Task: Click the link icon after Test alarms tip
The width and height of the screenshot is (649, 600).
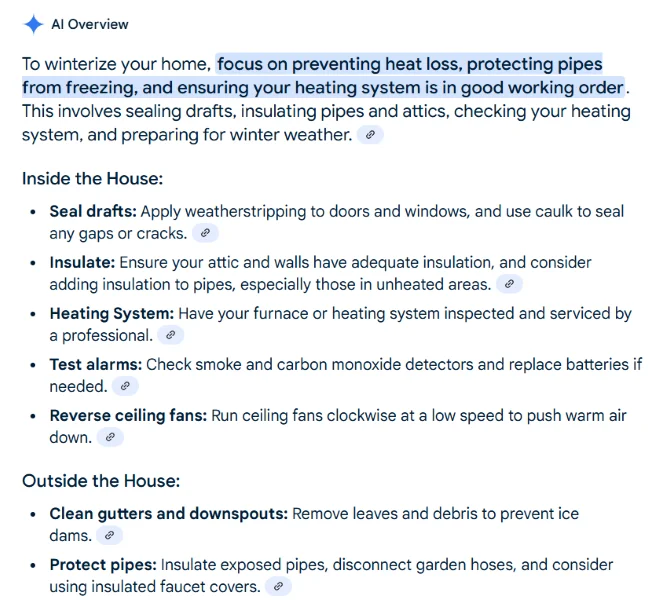Action: (x=125, y=386)
